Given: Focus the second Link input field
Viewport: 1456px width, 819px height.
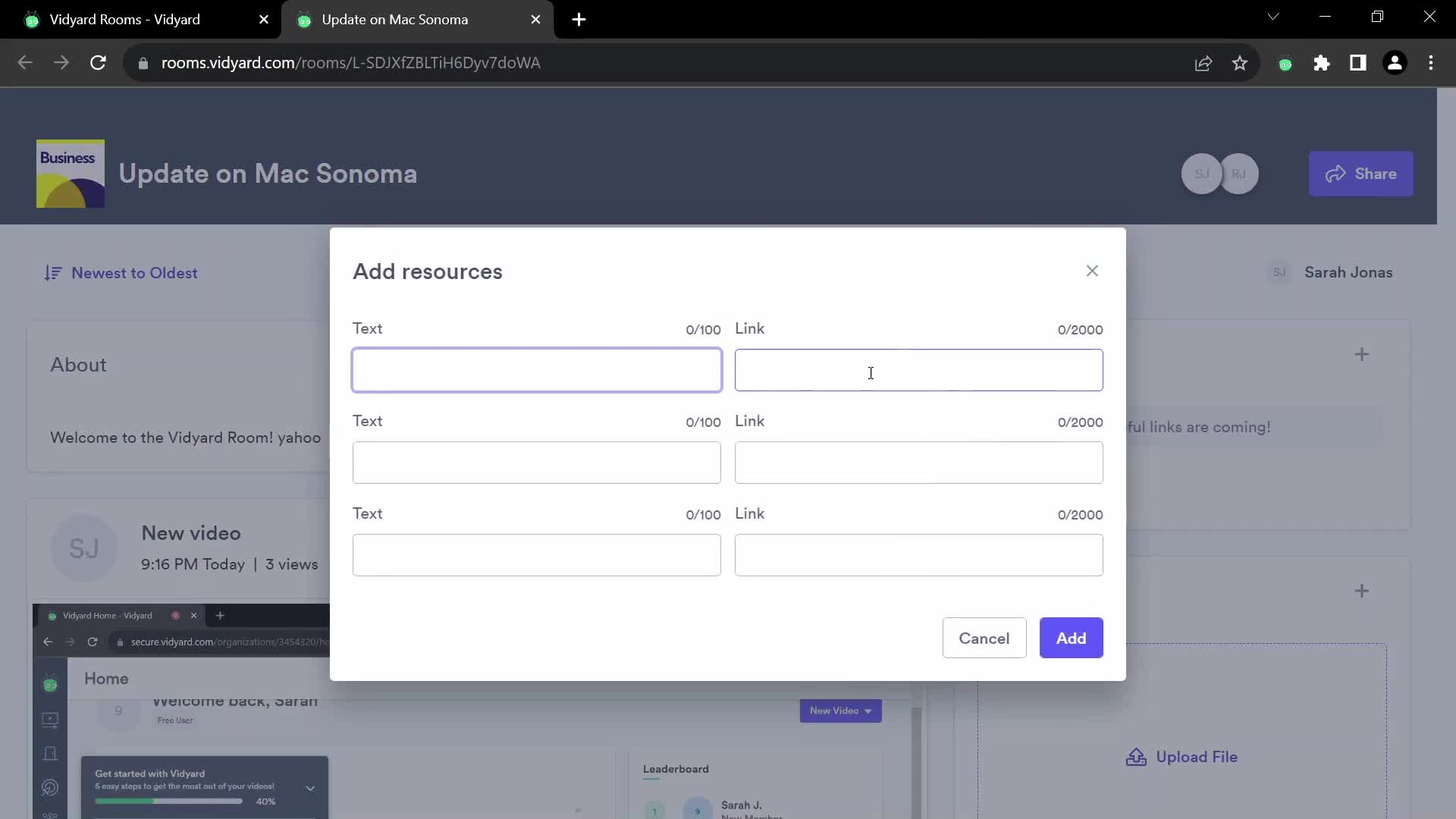Looking at the screenshot, I should coord(918,463).
